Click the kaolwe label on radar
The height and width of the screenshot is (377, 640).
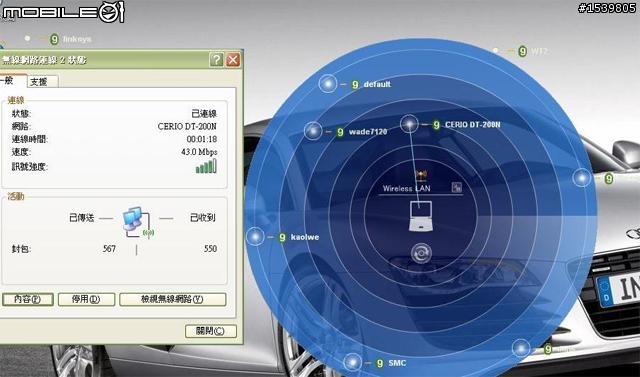pyautogui.click(x=305, y=237)
